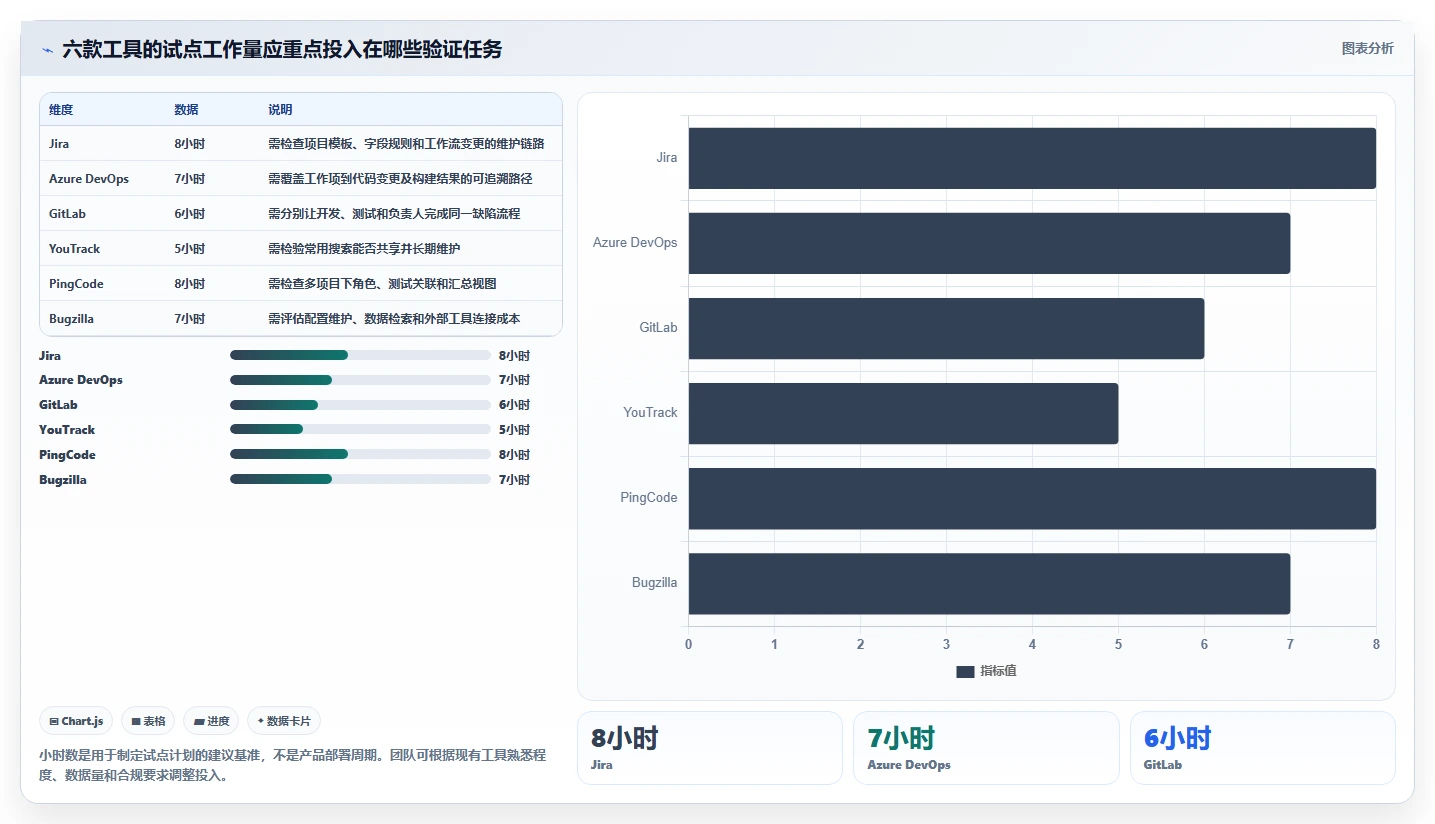Click the Jira progress bar in the progress list
Screen dimensions: 1435x824
coord(360,355)
